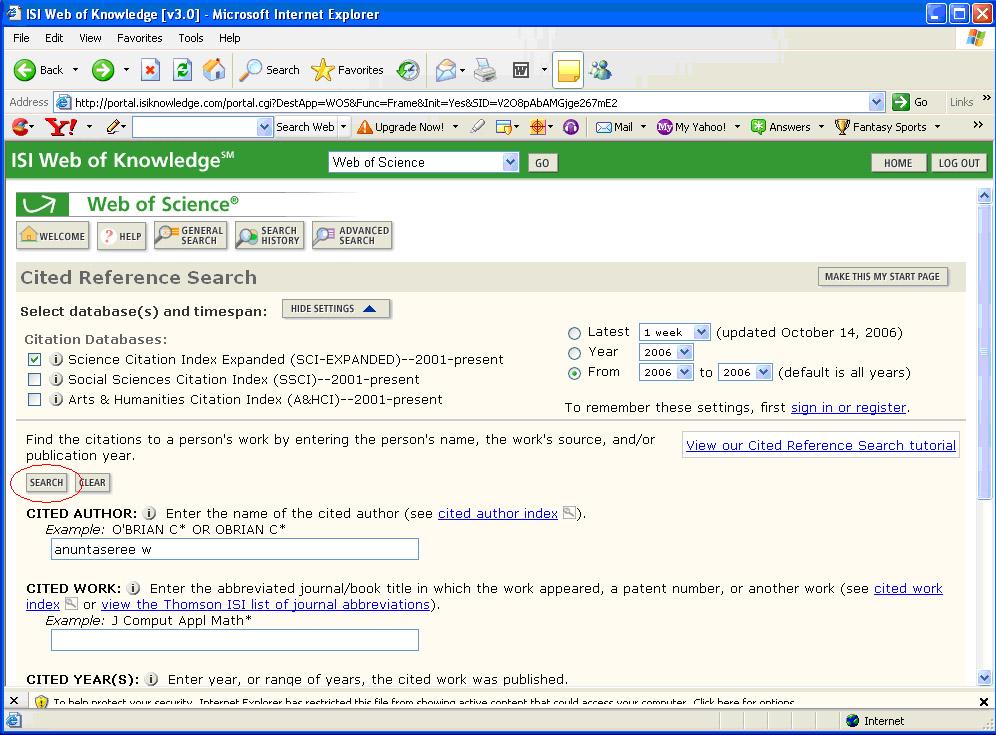Open the yellow note Discuss icon
The image size is (996, 735).
pos(569,70)
